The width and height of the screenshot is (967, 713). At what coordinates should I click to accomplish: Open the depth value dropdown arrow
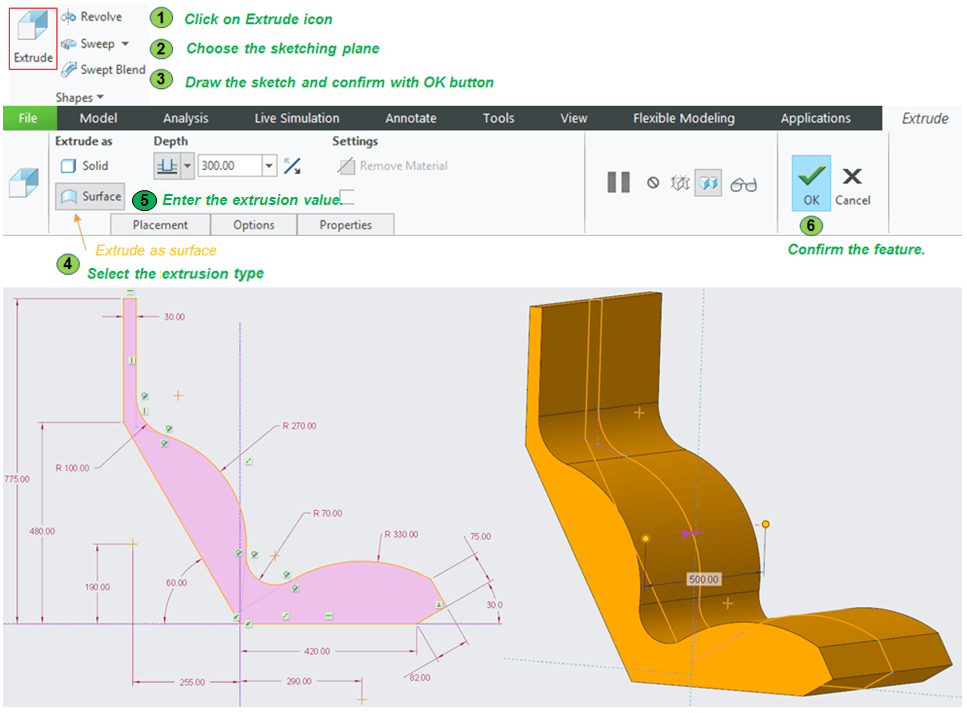(269, 166)
